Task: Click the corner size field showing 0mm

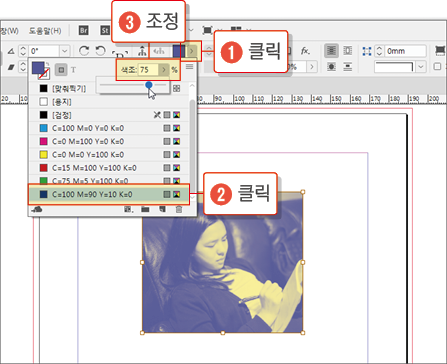Action: click(x=405, y=51)
